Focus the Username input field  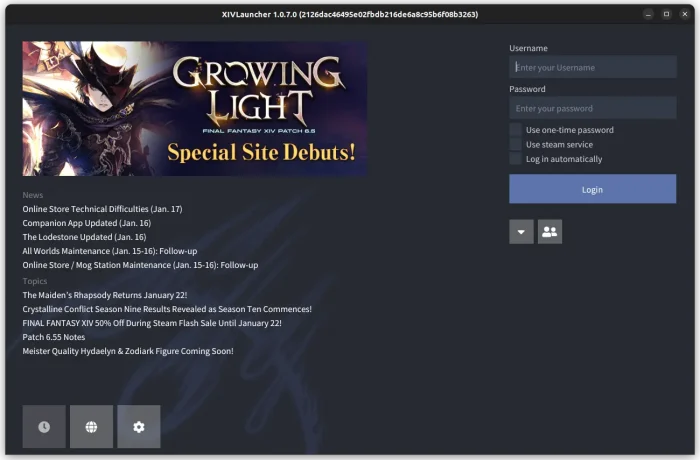pyautogui.click(x=592, y=67)
